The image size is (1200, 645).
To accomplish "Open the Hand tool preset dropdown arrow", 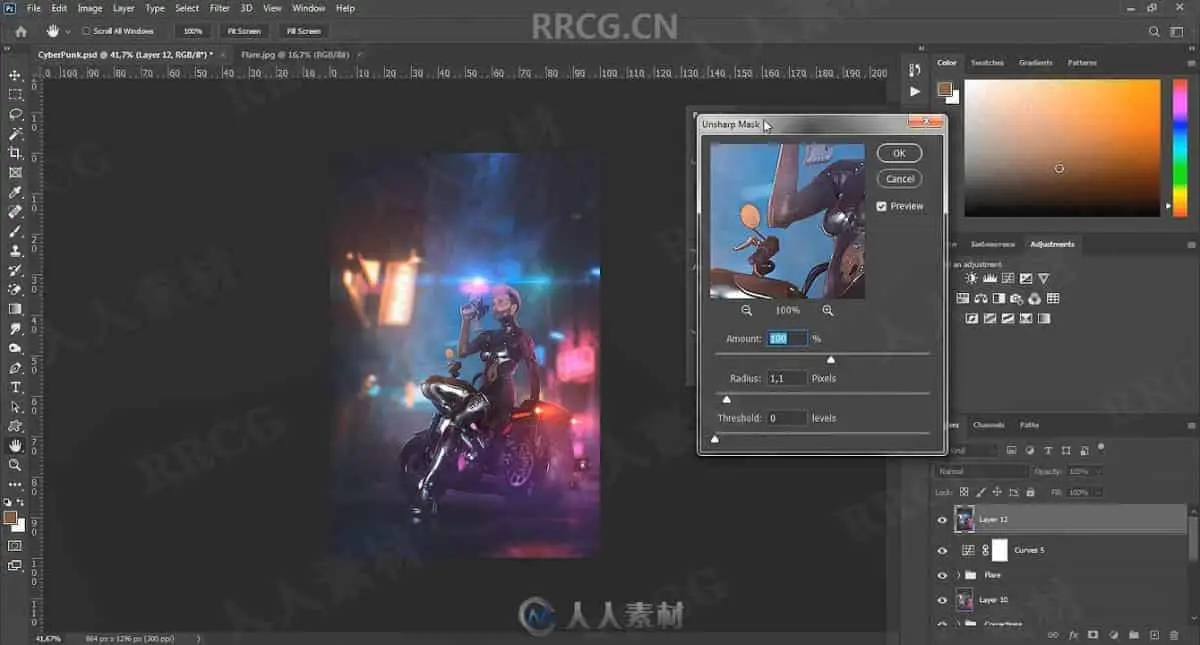I will coord(67,31).
